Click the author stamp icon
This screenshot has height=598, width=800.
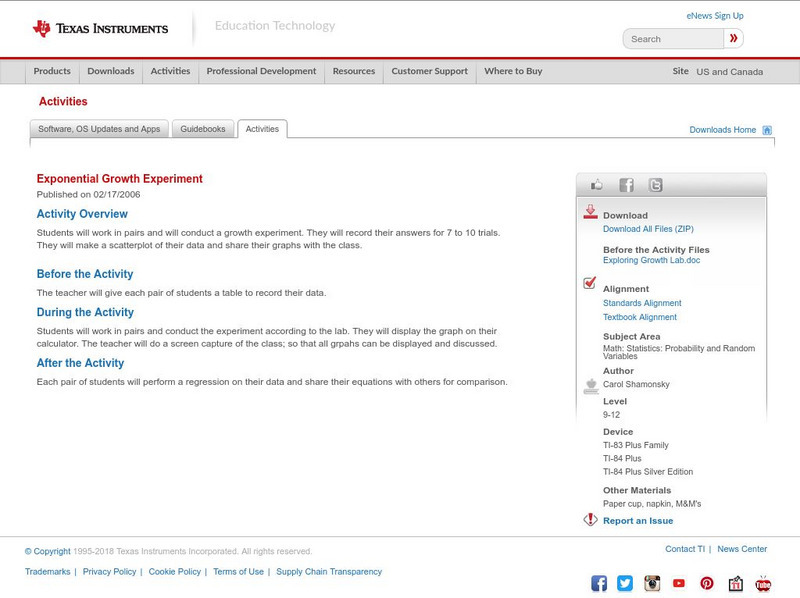point(591,386)
